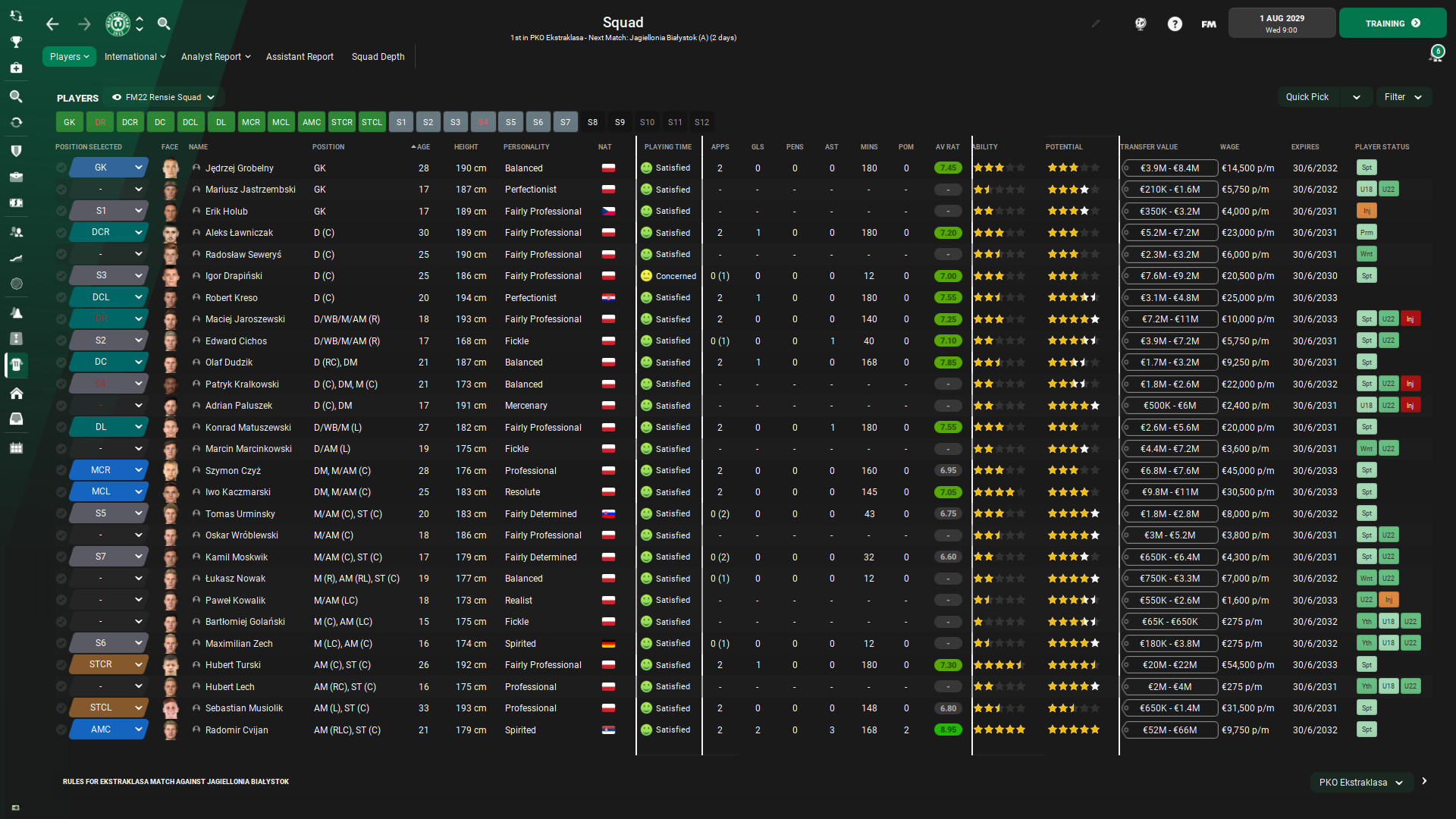Screen dimensions: 1456x819
Task: Click the Squad Depth tab
Action: tap(378, 56)
